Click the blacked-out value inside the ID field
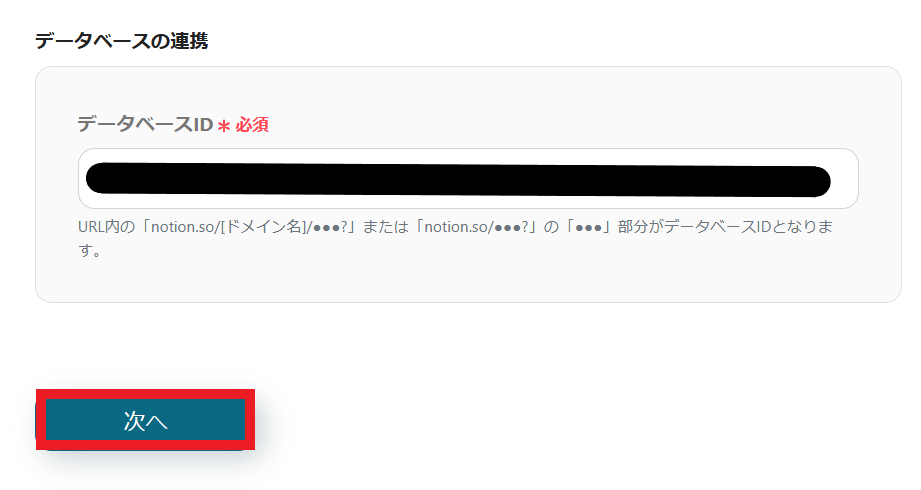This screenshot has height=490, width=921. click(x=458, y=180)
